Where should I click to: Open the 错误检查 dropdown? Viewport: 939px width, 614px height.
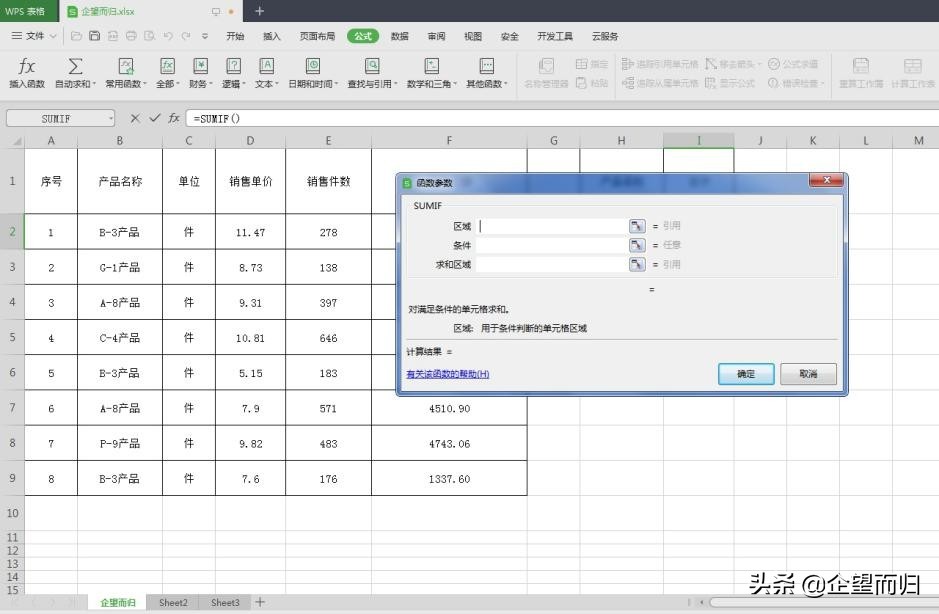(796, 83)
